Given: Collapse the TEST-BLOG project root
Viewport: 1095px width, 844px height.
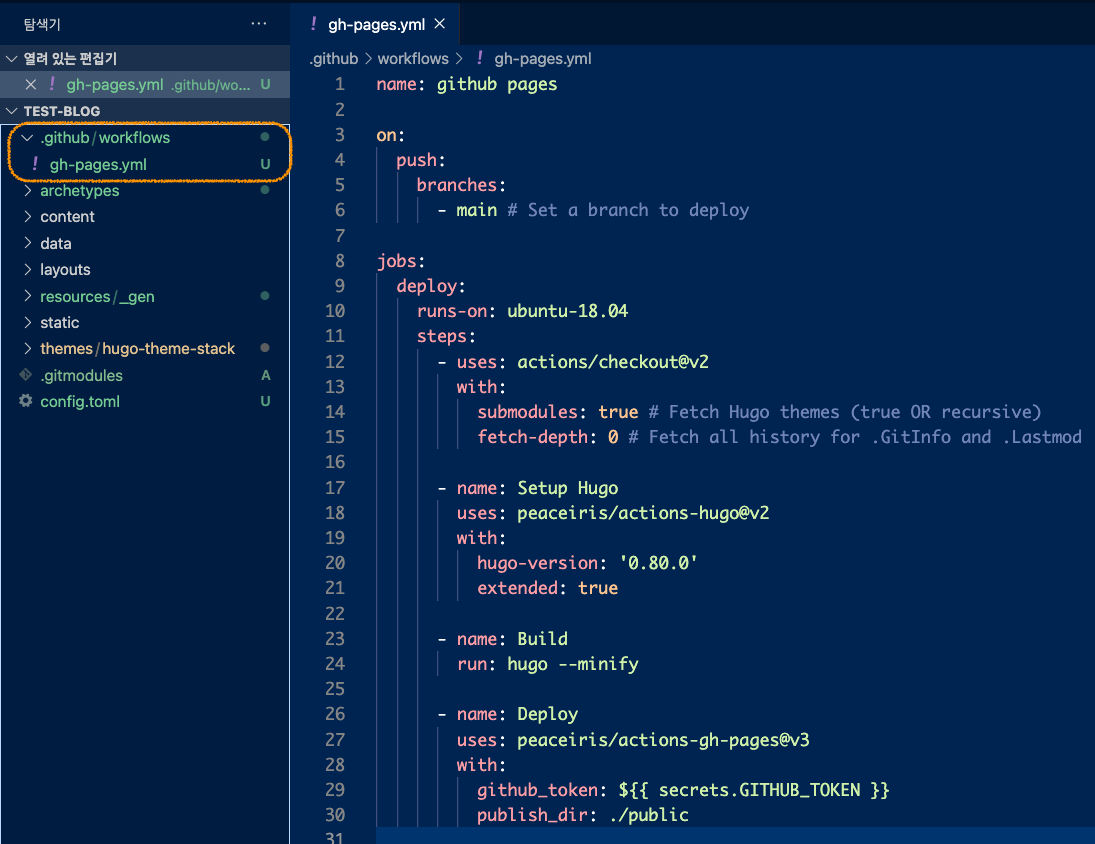Looking at the screenshot, I should [12, 111].
